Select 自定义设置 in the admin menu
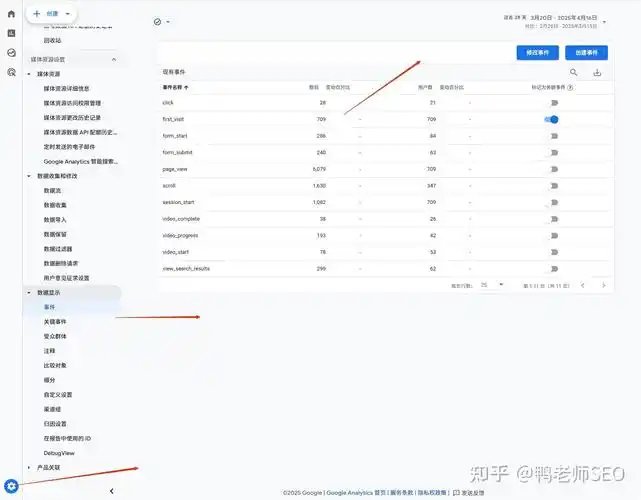Image resolution: width=641 pixels, height=500 pixels. (x=58, y=395)
